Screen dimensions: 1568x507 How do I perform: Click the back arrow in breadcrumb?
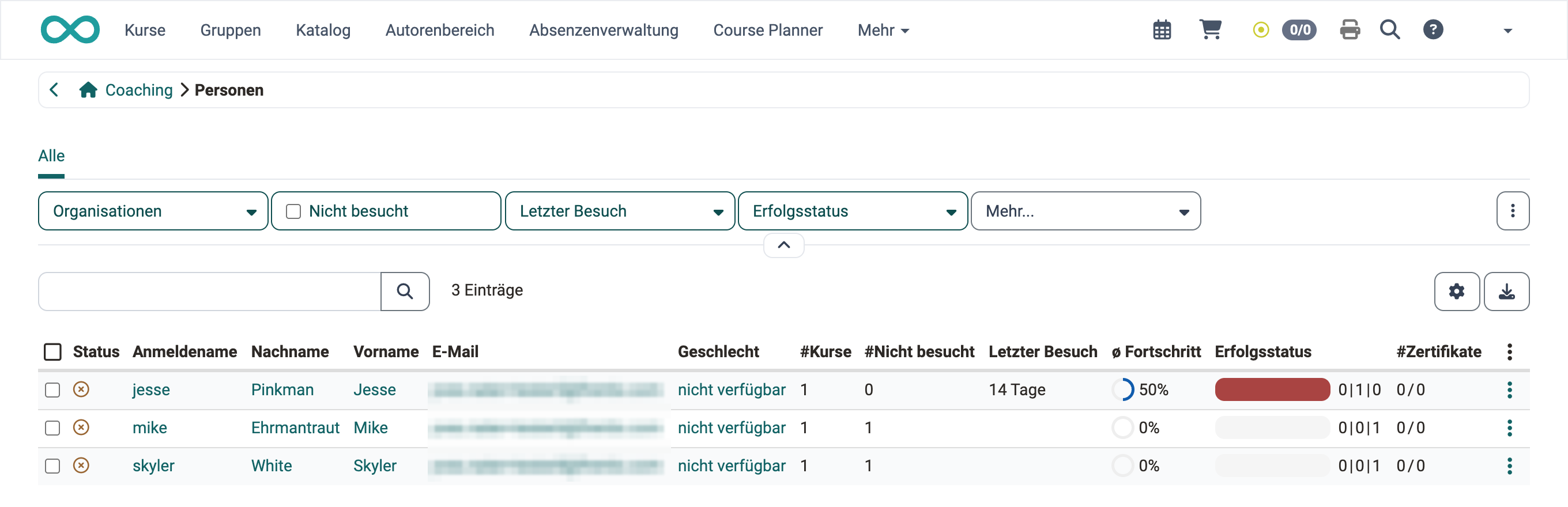click(54, 90)
